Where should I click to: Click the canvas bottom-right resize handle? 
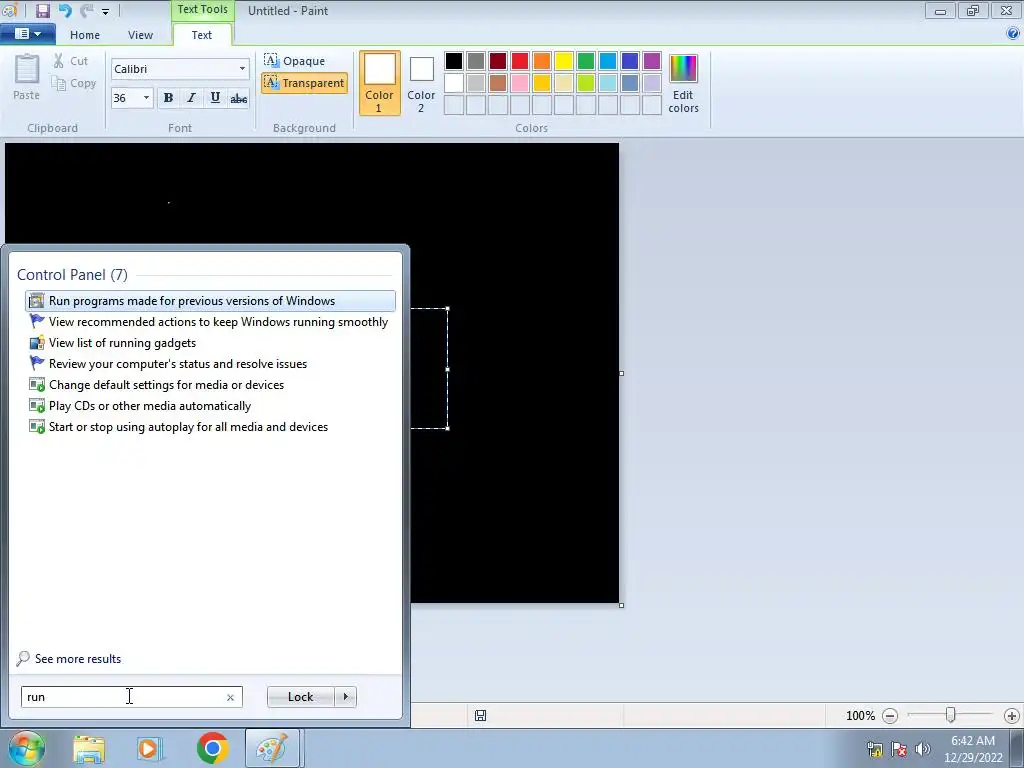coord(621,605)
